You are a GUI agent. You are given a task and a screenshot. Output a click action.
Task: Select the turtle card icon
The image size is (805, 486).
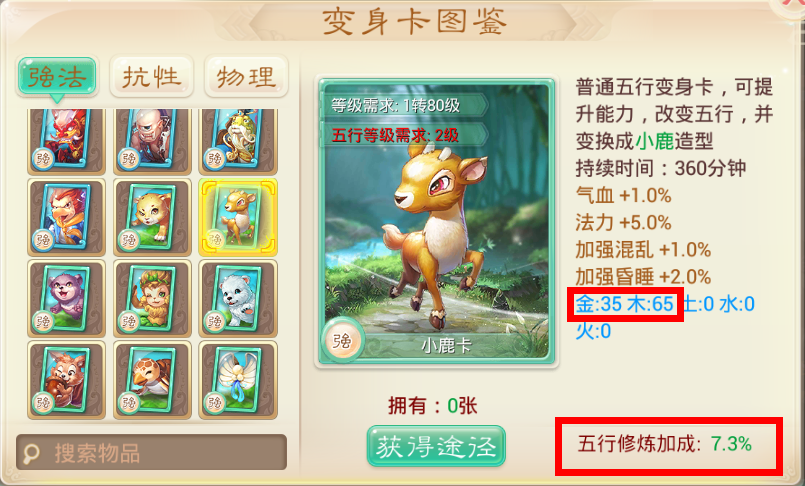pyautogui.click(x=152, y=380)
